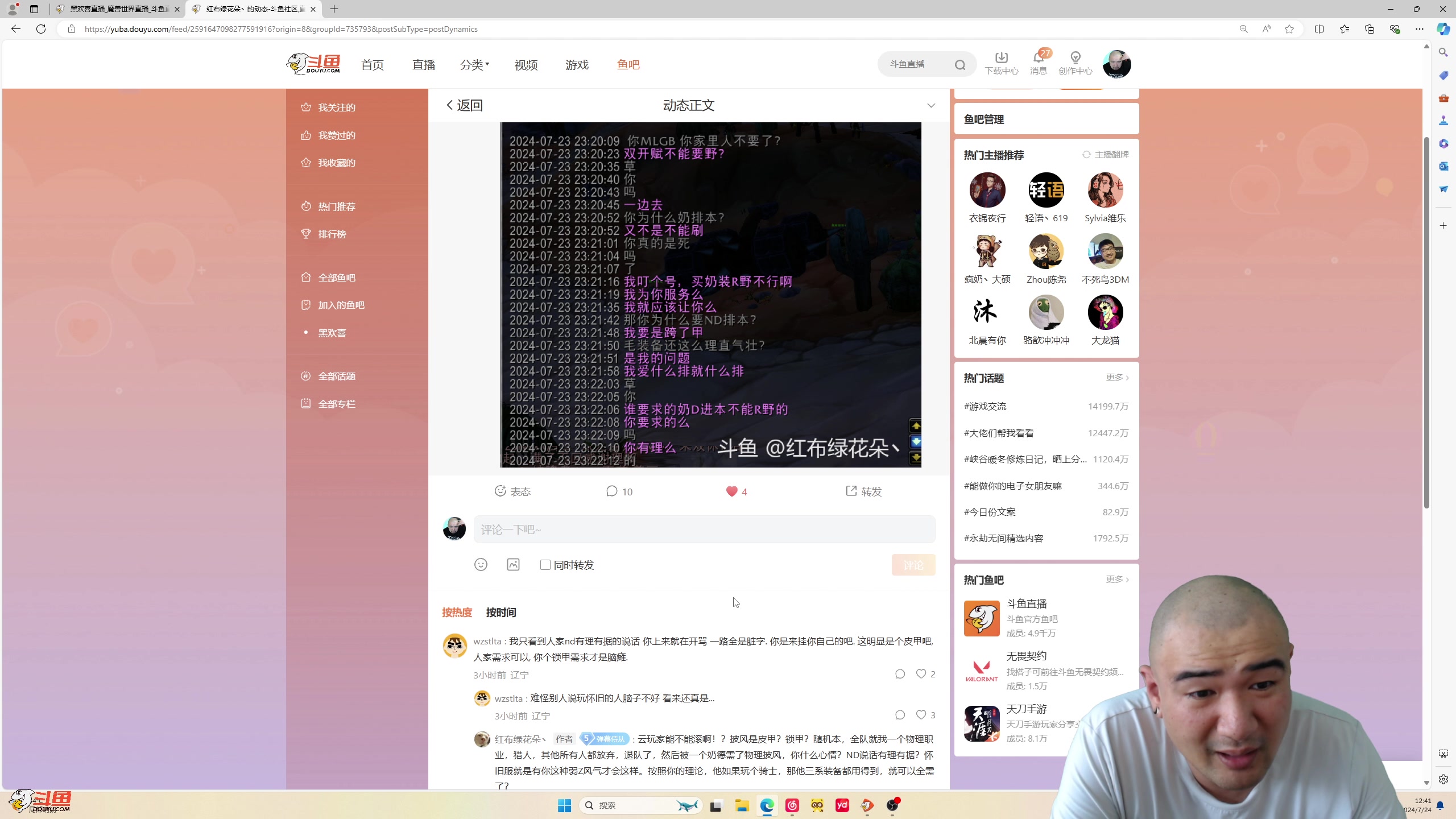Viewport: 1456px width, 819px height.
Task: Open topic #大佬们帮我看看
Action: click(999, 433)
